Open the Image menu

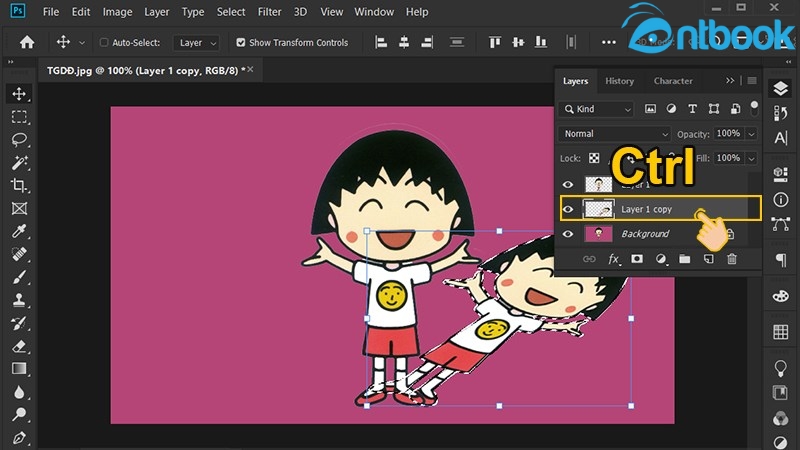(x=117, y=12)
